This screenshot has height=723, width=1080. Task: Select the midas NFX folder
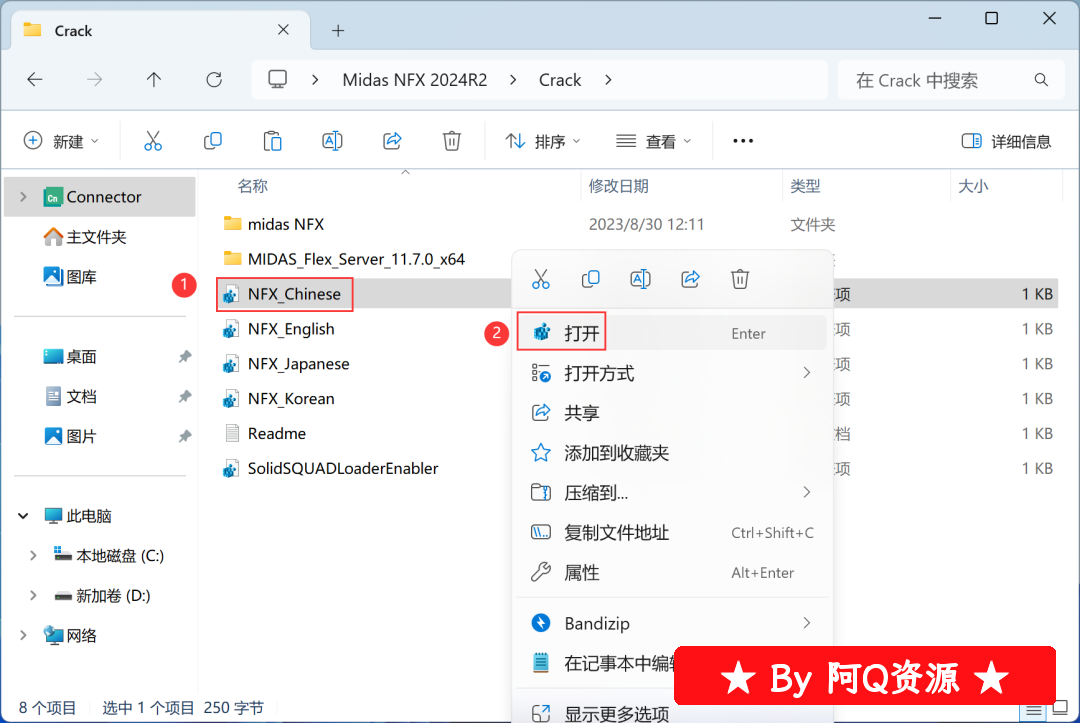273,224
